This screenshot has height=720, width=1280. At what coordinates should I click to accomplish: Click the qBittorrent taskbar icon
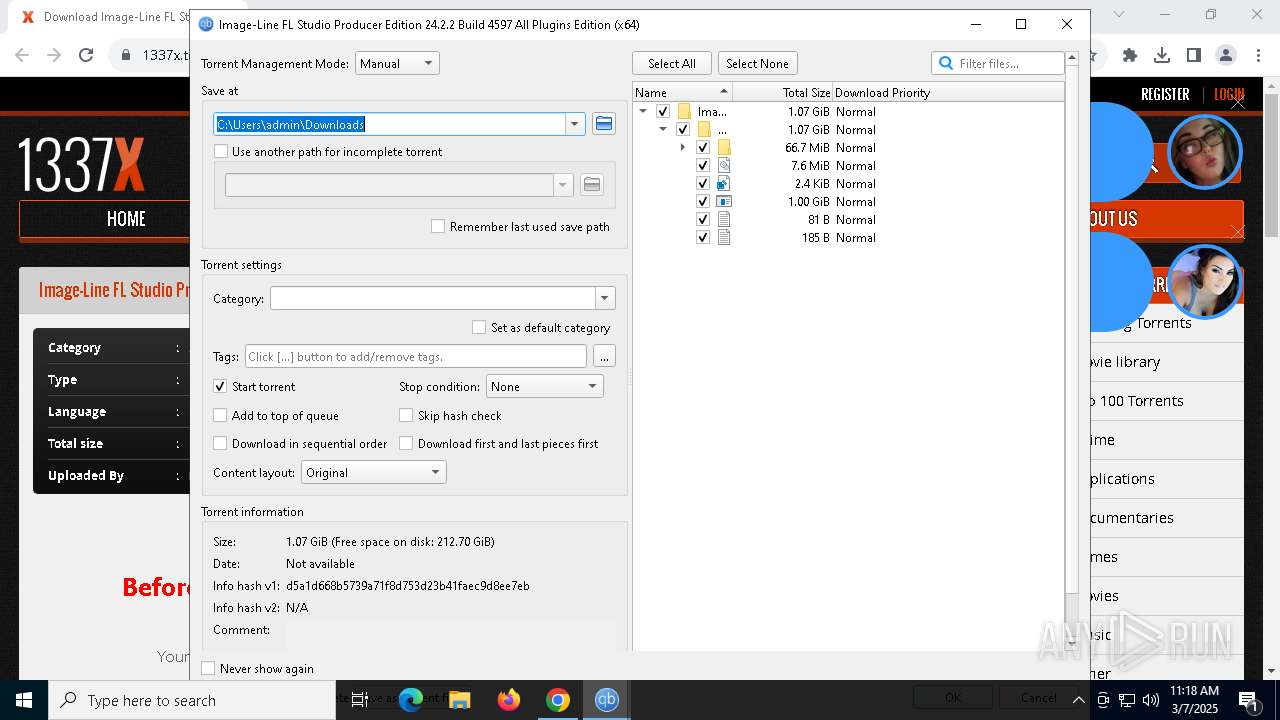[607, 700]
